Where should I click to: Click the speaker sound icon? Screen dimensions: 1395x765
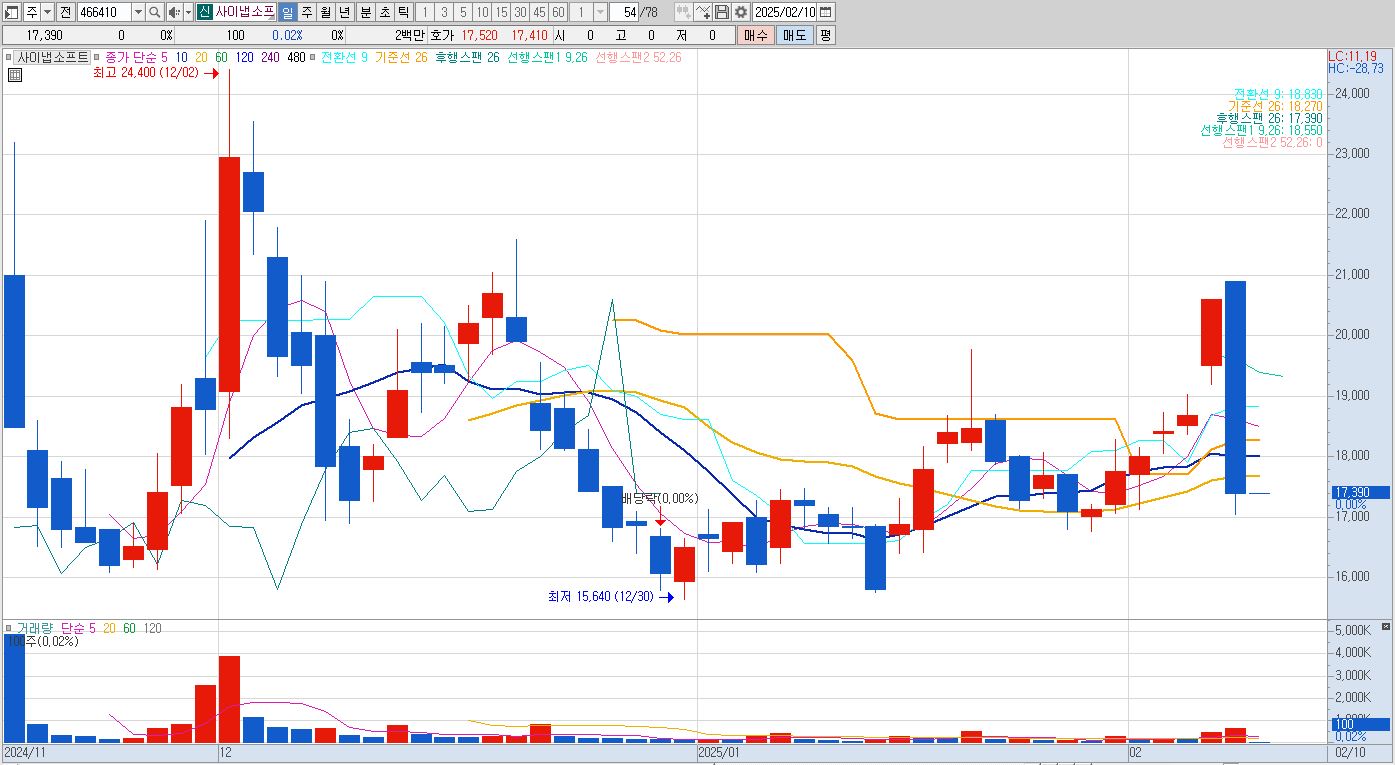click(x=173, y=12)
